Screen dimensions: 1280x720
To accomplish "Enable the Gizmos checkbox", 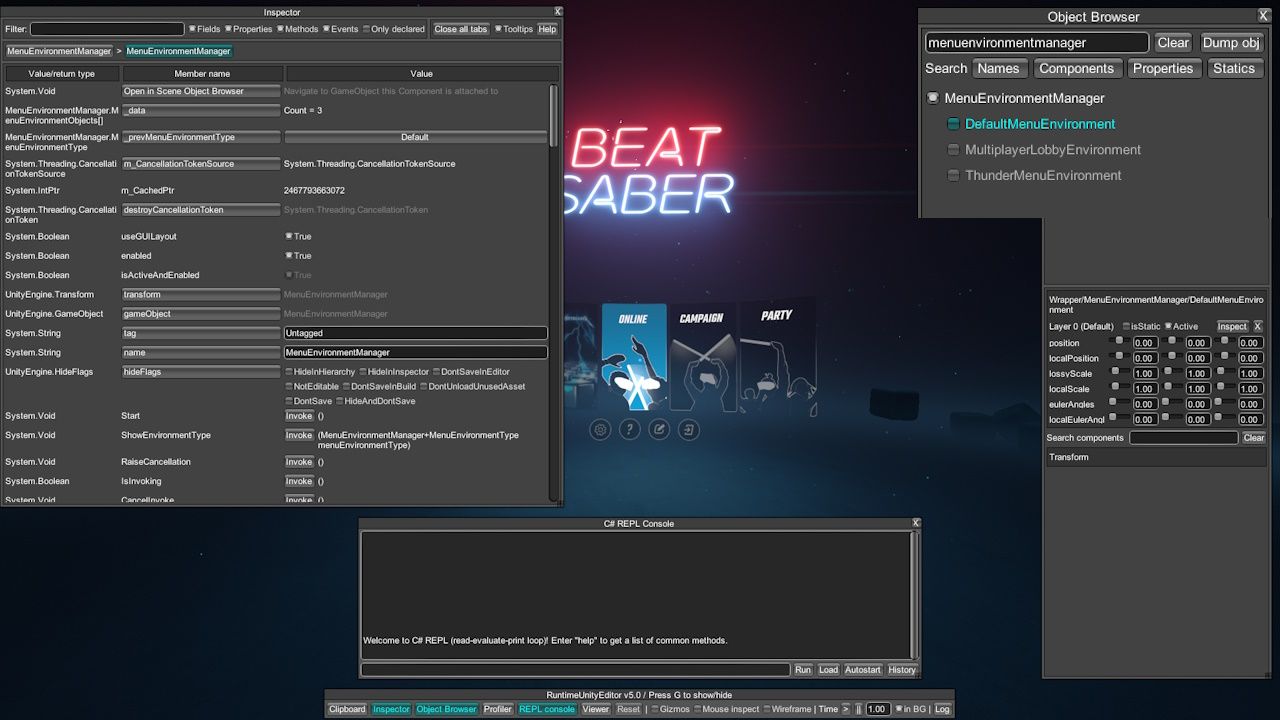I will (x=655, y=709).
